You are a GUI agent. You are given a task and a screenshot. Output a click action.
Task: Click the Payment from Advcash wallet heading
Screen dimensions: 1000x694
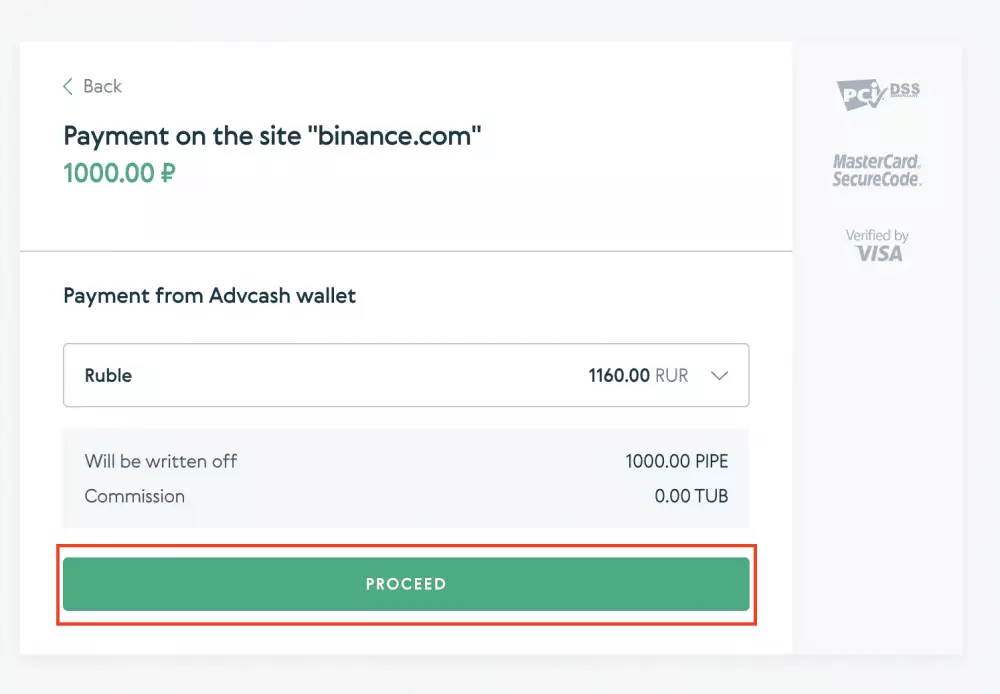pos(208,296)
